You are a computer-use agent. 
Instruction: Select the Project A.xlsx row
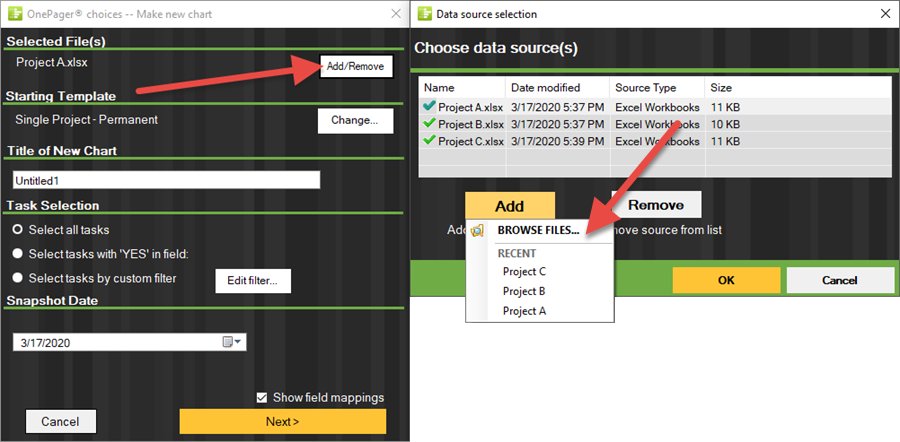(656, 107)
